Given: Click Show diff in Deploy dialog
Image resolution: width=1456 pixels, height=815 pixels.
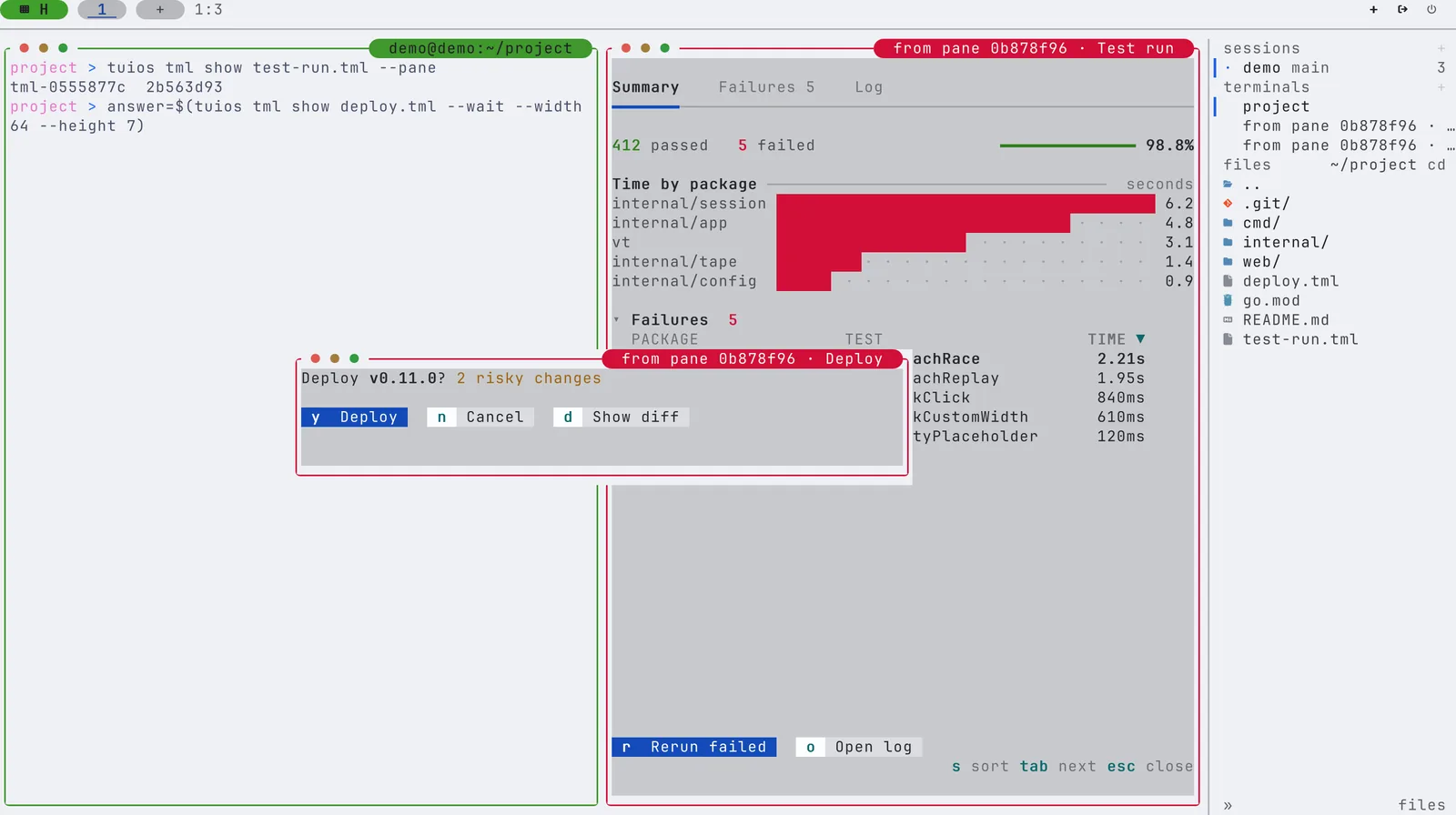Looking at the screenshot, I should pyautogui.click(x=621, y=418).
